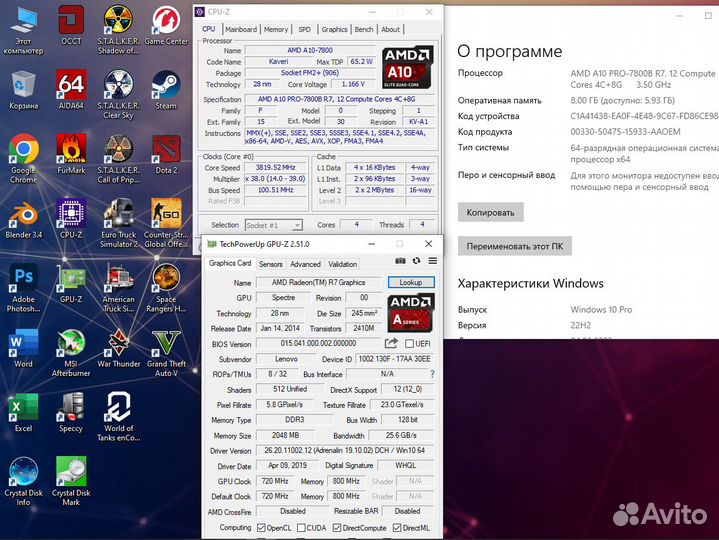Click the Копировать button in Settings

(x=491, y=212)
